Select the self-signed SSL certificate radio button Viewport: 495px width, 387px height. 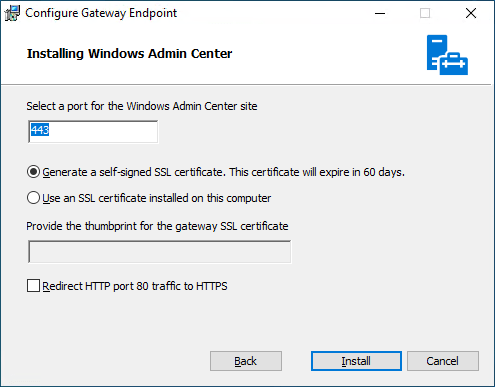tap(33, 172)
